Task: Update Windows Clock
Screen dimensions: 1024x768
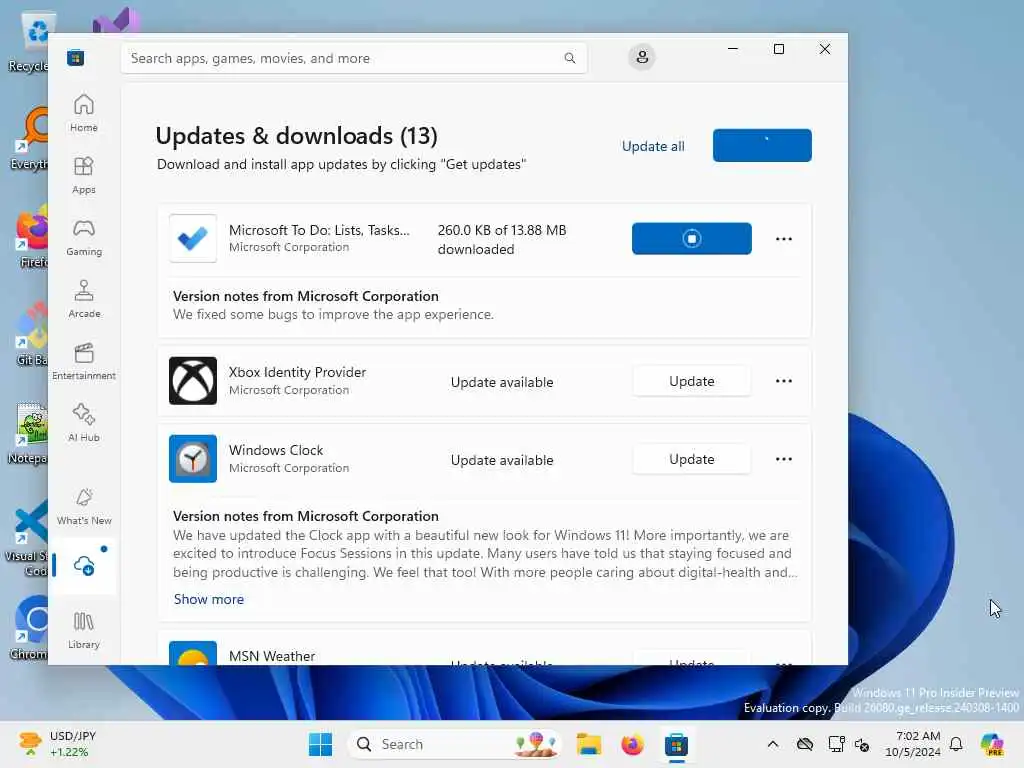Action: coord(692,459)
